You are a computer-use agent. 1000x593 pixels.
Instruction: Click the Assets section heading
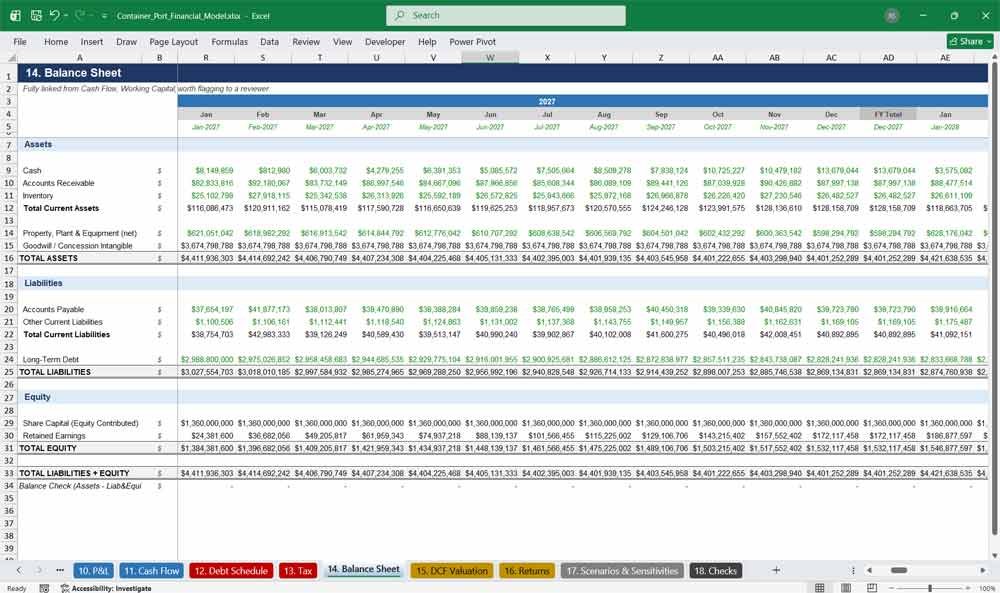38,145
